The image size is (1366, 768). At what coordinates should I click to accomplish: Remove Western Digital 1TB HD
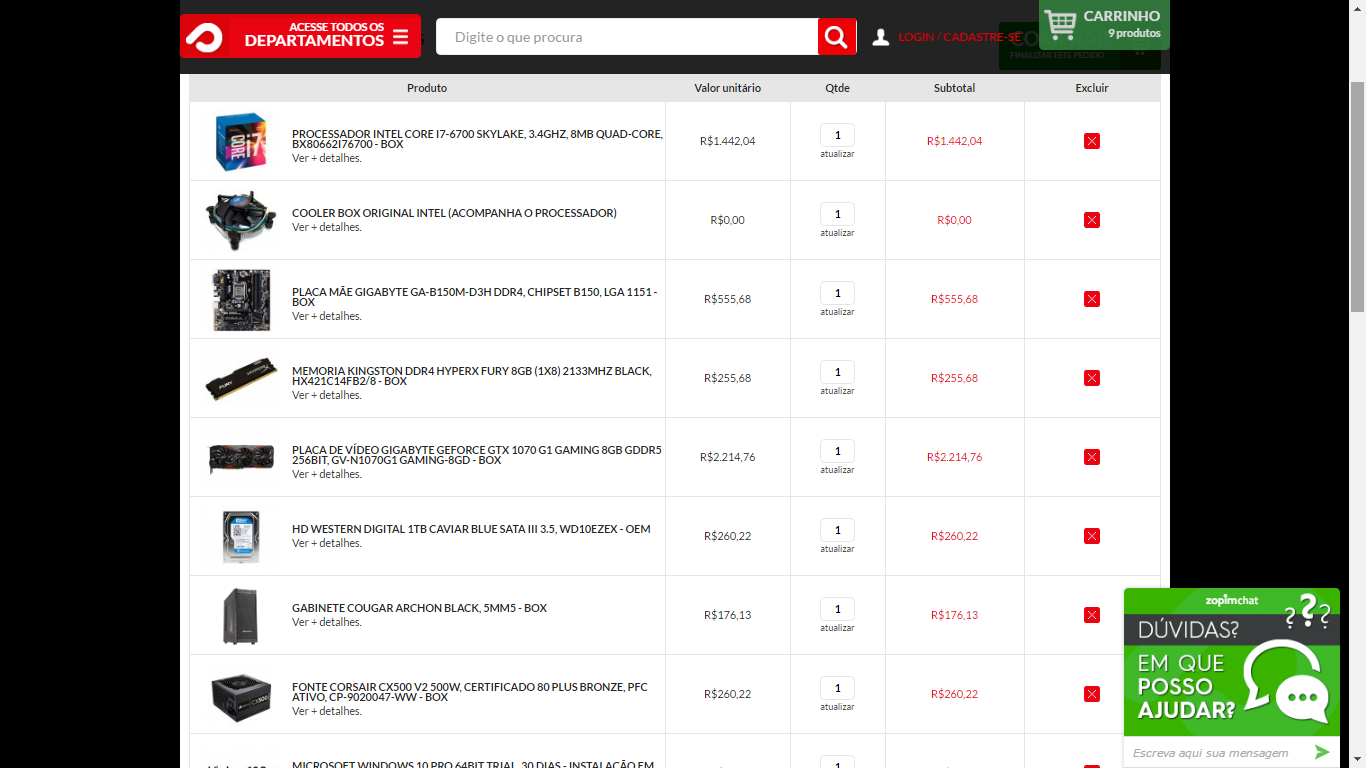point(1092,536)
